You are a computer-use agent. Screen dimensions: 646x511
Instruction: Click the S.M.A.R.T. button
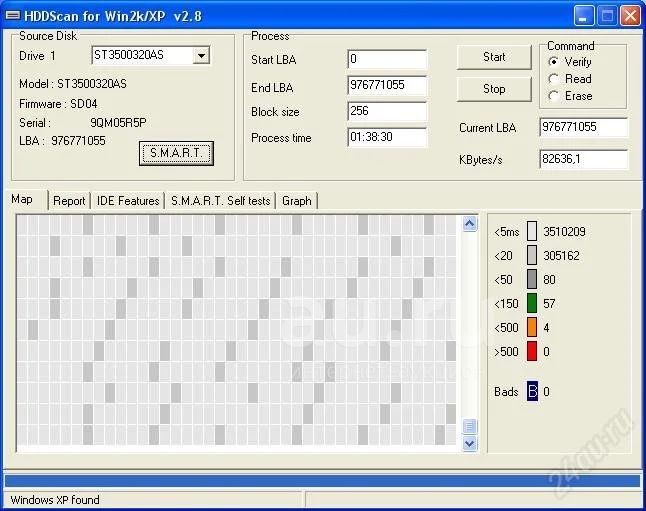coord(176,153)
